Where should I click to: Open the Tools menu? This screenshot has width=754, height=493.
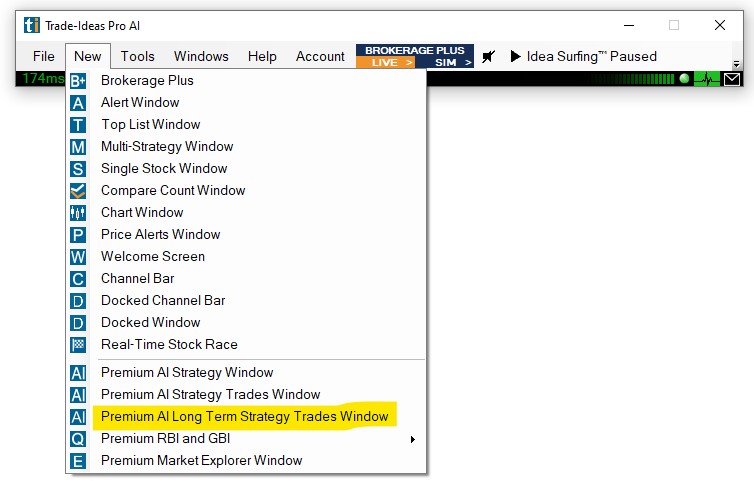(x=138, y=57)
